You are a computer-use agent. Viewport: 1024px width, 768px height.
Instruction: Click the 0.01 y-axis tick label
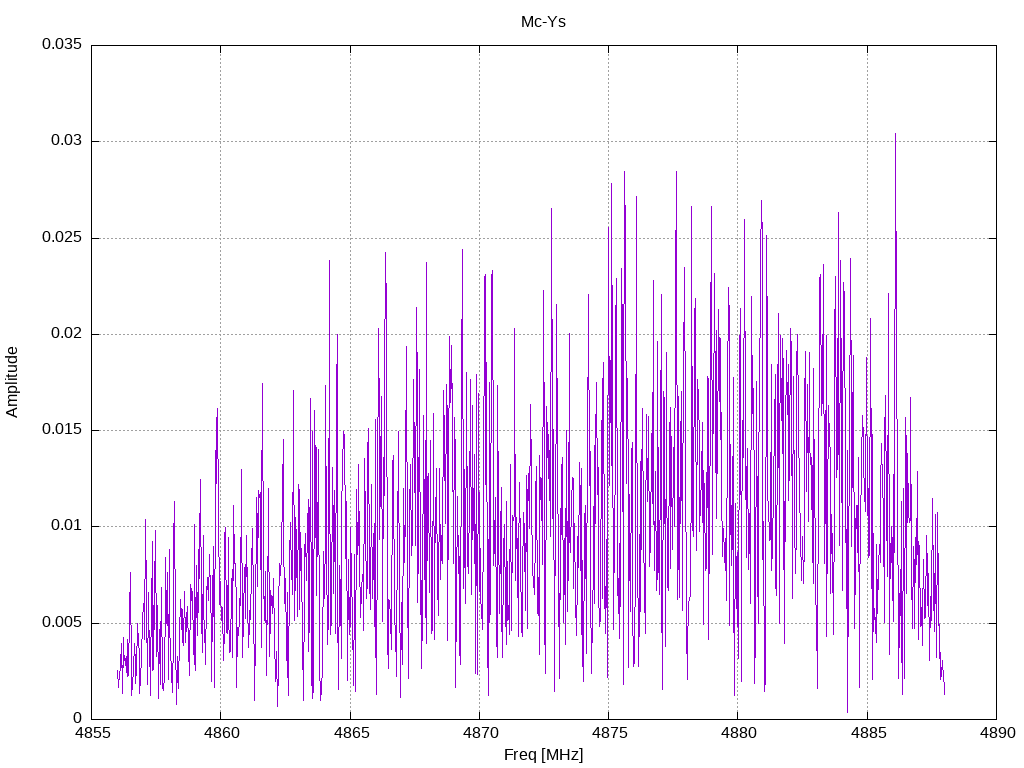coord(67,526)
